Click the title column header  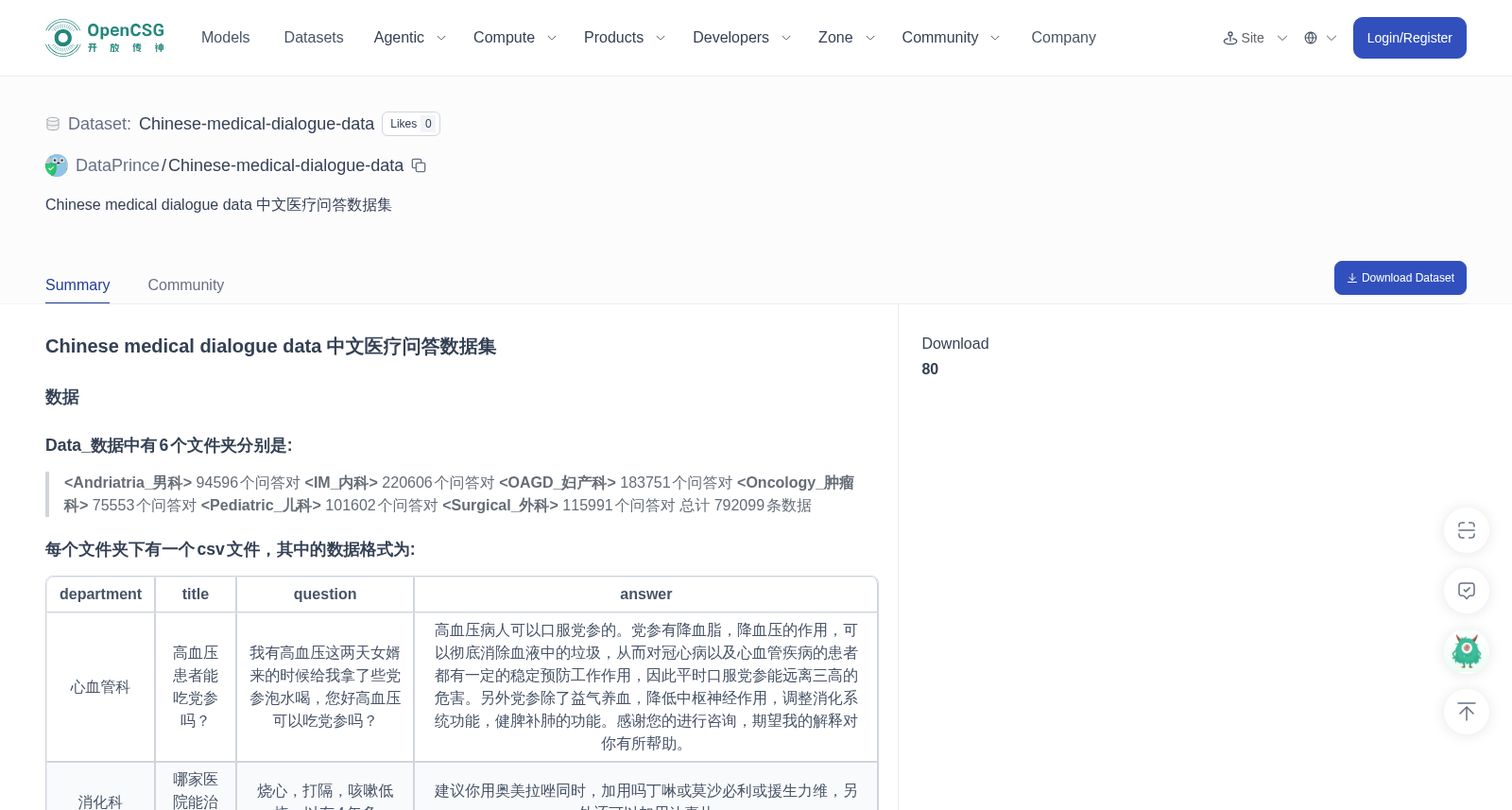[x=196, y=595]
